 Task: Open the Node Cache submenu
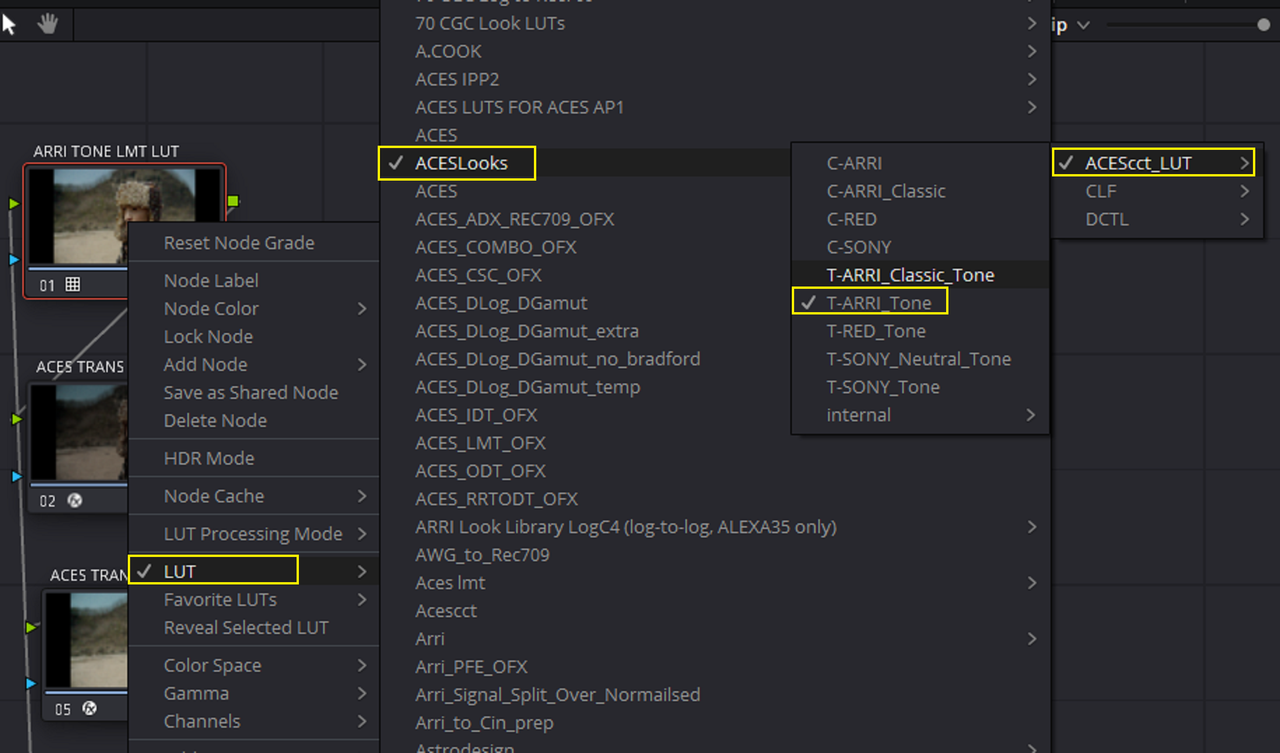(x=254, y=496)
